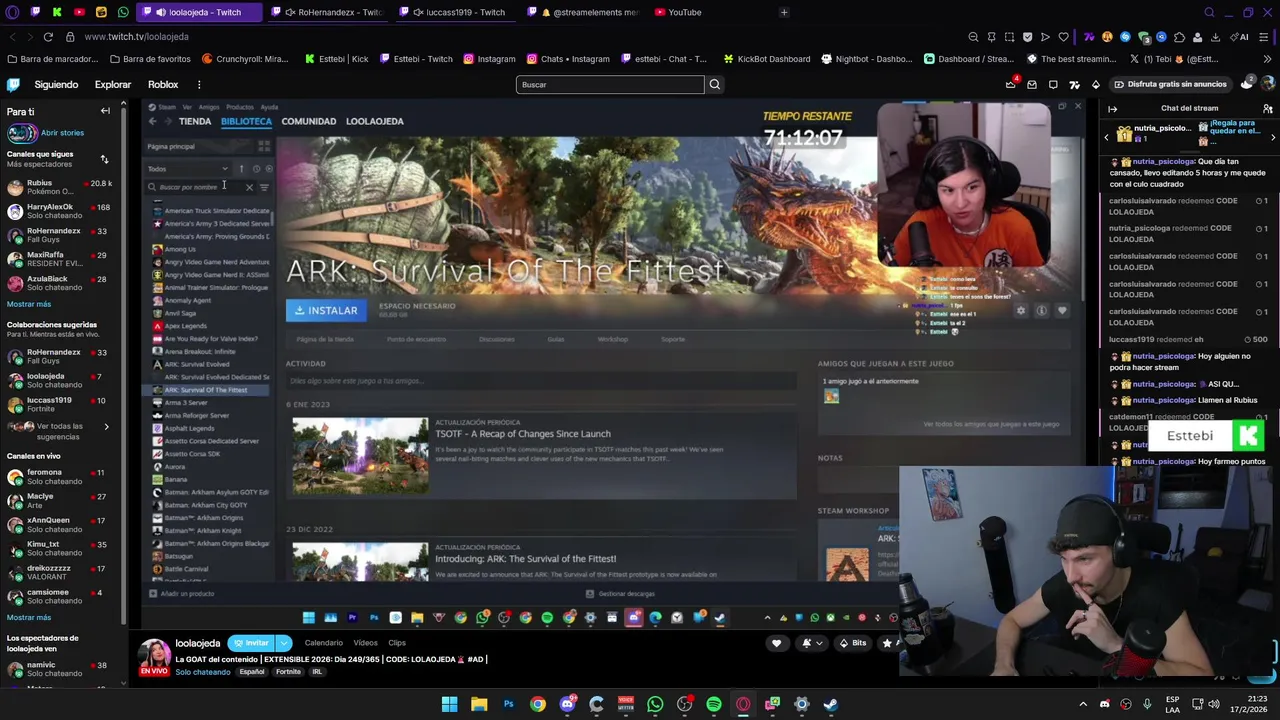
Task: Open Rubius channel in sidebar
Action: 60,187
